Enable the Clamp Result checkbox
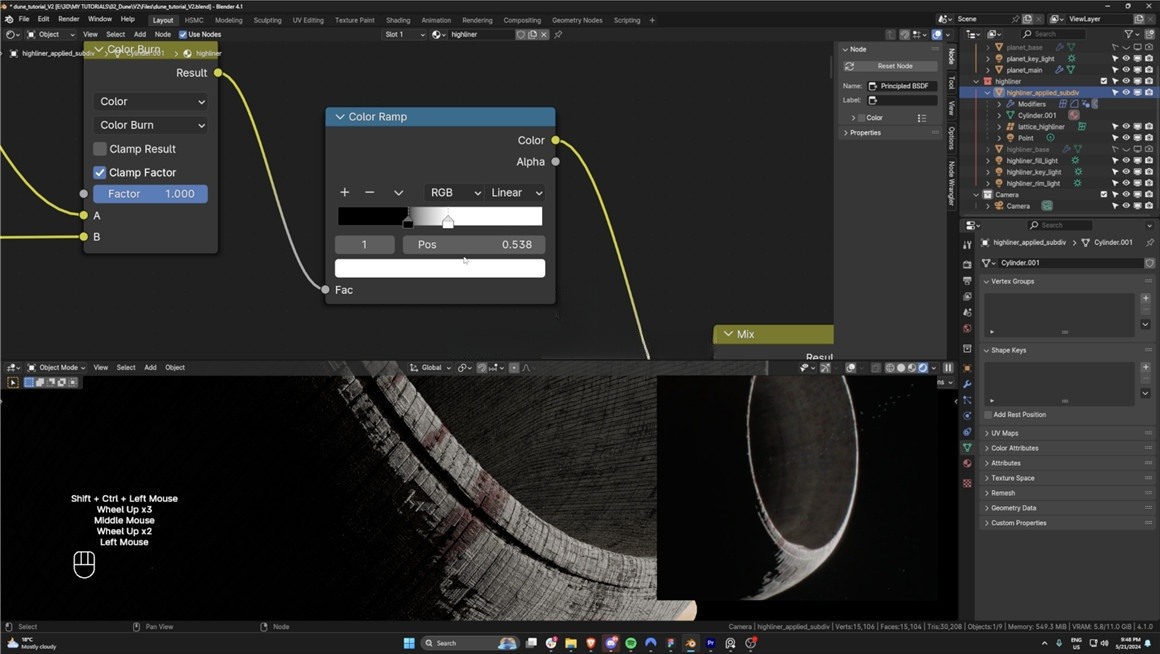The width and height of the screenshot is (1160, 654). pos(100,149)
